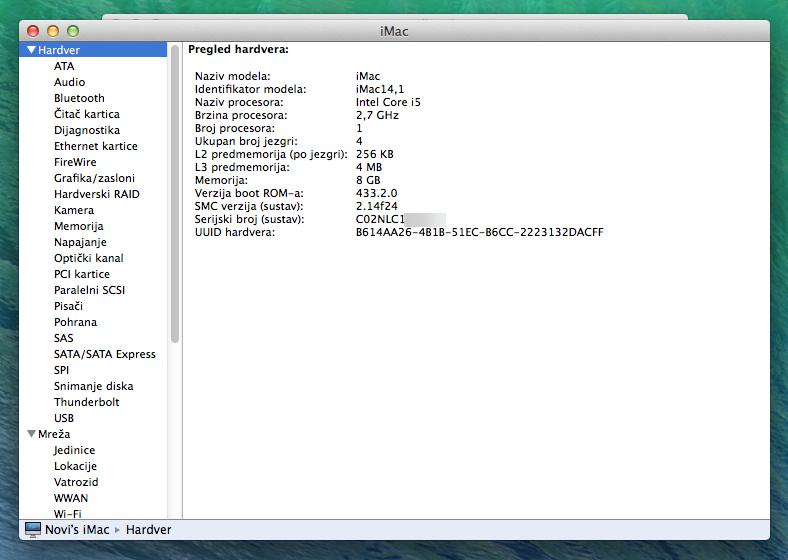Open the Thunderbolt hardware entry
The height and width of the screenshot is (560, 788).
86,402
